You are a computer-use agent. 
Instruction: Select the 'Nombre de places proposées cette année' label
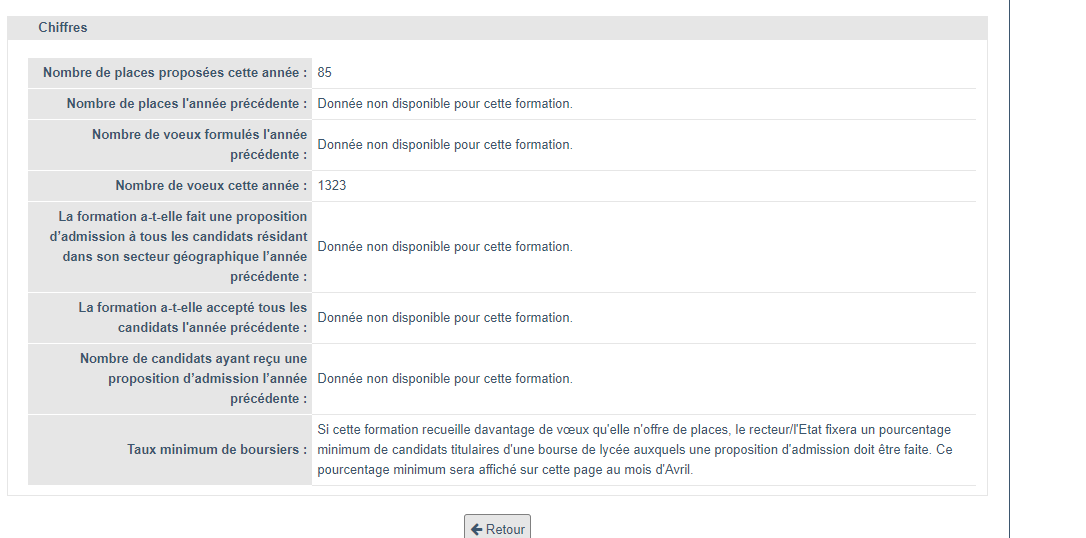(x=175, y=73)
